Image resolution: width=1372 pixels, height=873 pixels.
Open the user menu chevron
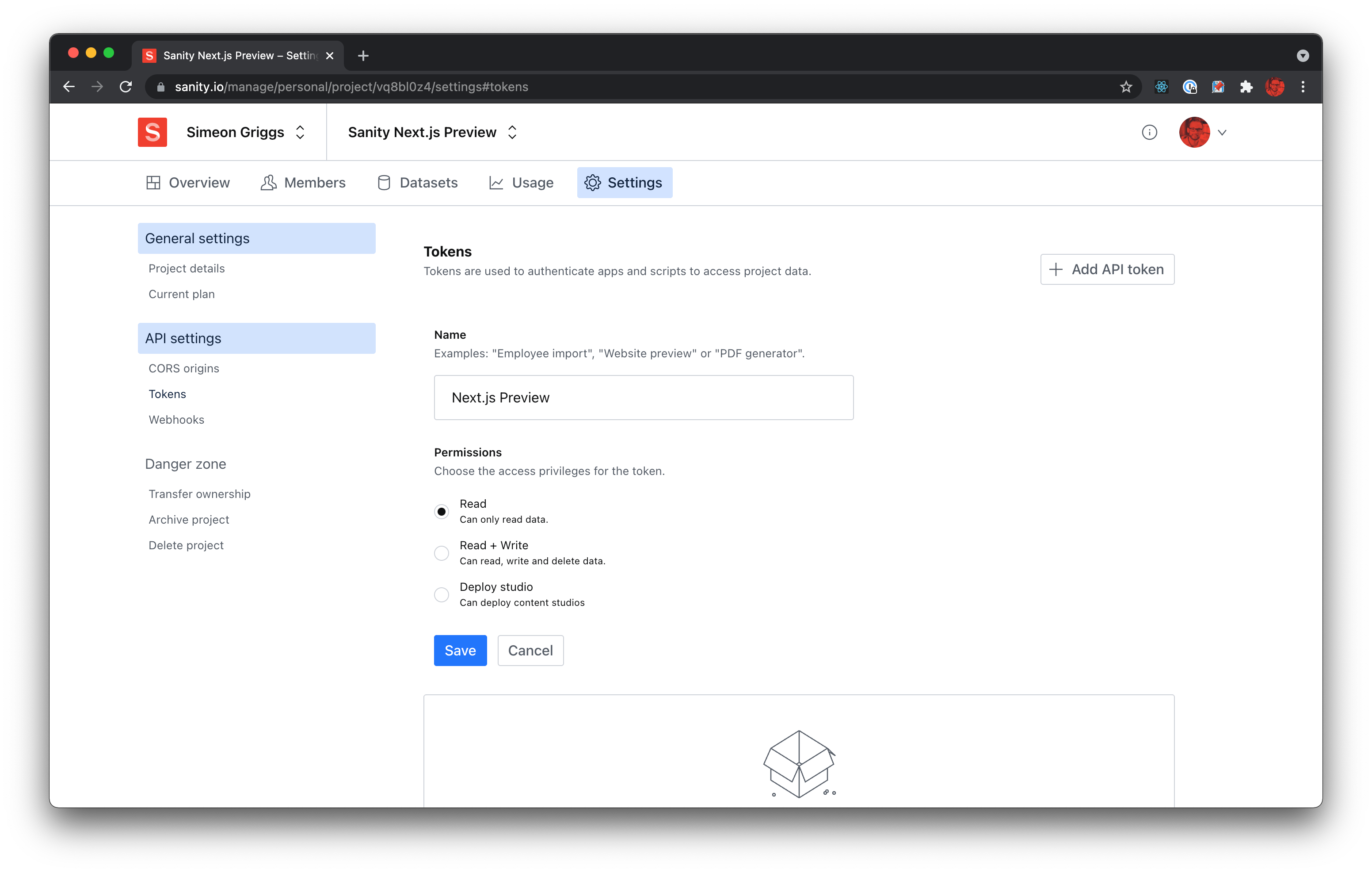click(1222, 132)
